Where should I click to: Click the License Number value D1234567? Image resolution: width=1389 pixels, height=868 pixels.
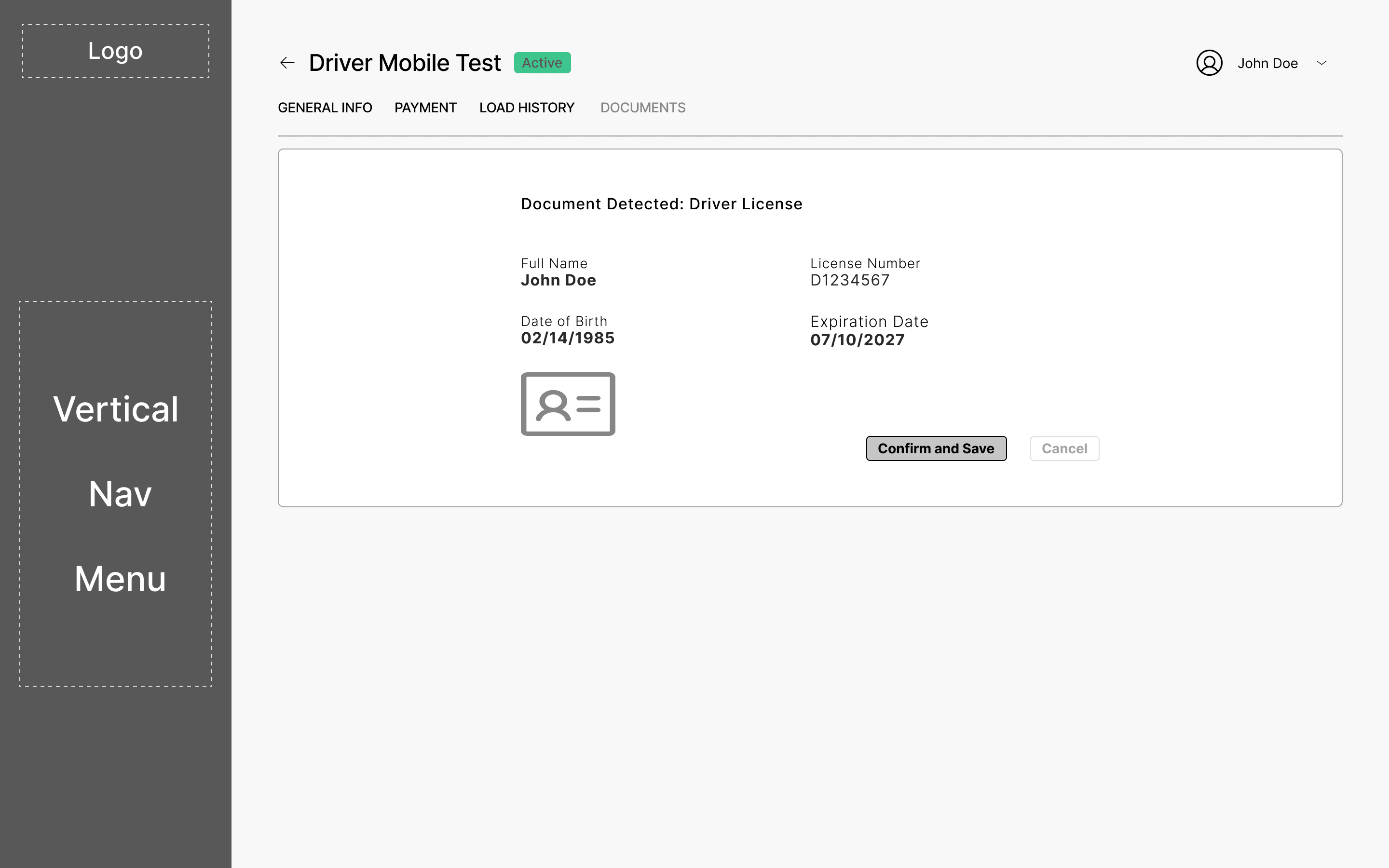pos(849,280)
